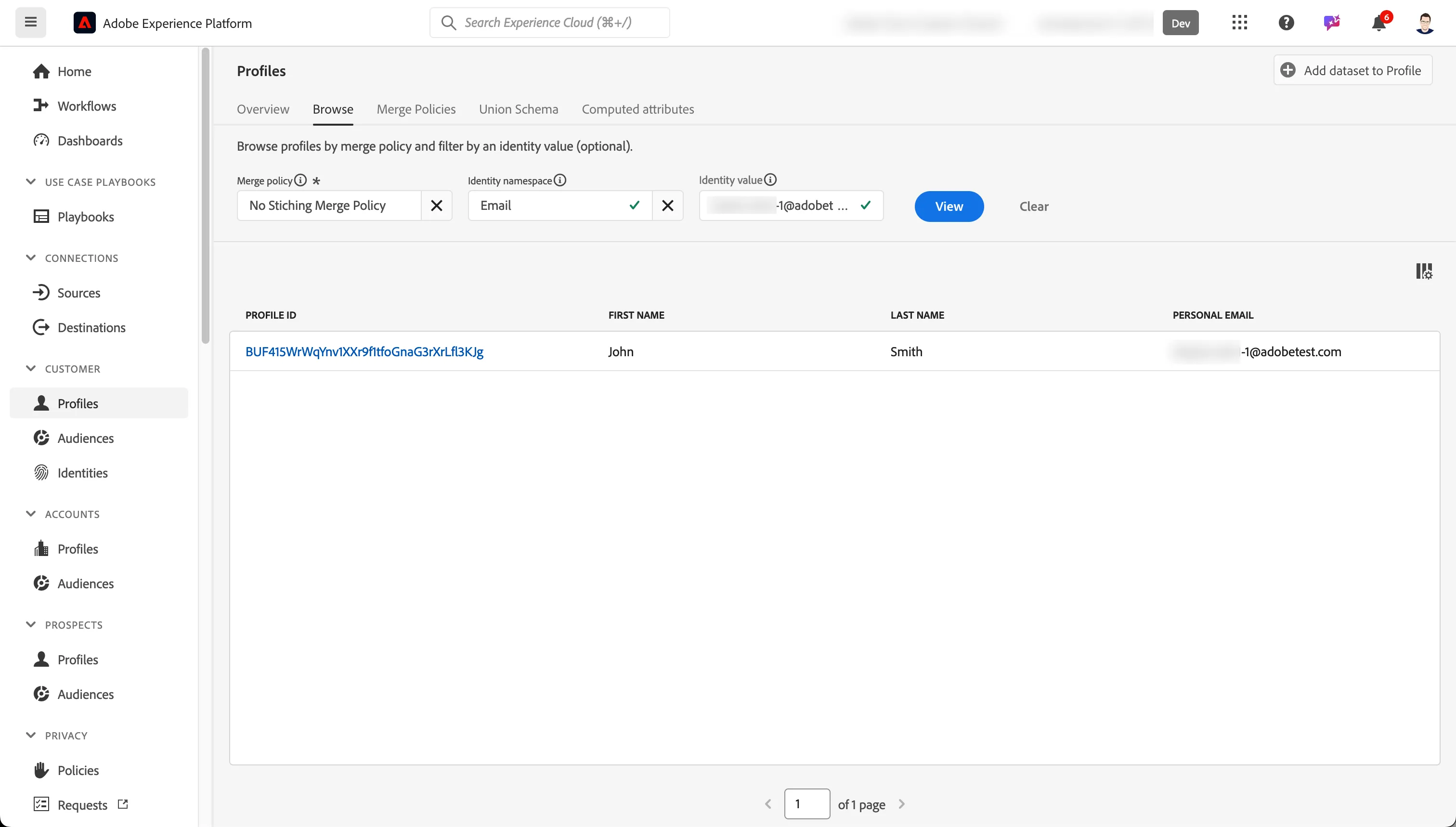The height and width of the screenshot is (827, 1456).
Task: Open the Identity namespace Email dropdown
Action: 560,206
